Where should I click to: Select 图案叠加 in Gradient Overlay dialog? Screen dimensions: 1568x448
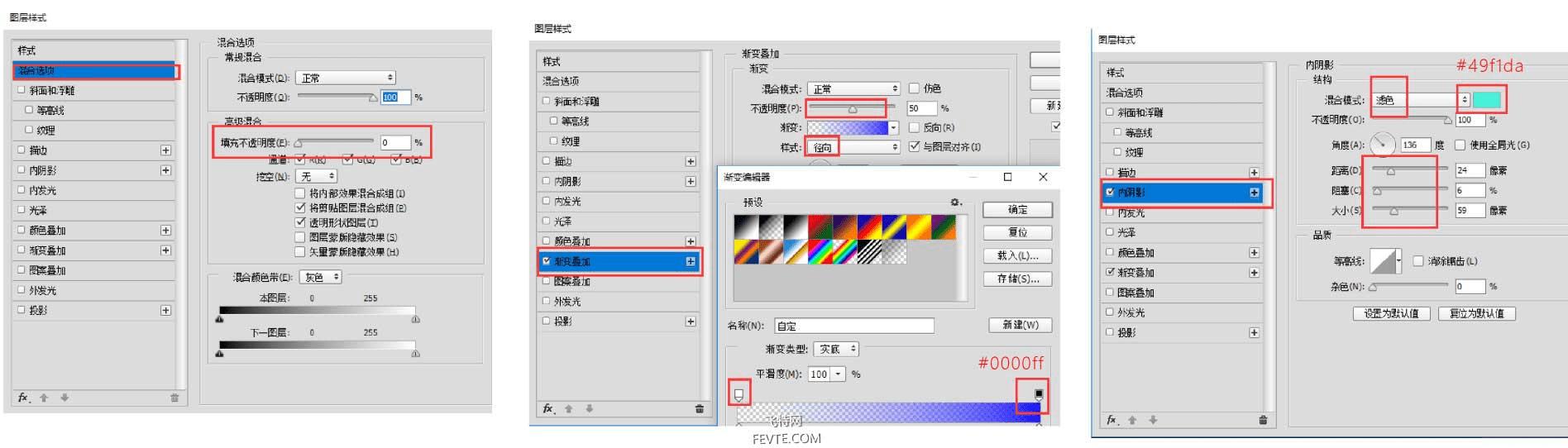click(x=619, y=282)
